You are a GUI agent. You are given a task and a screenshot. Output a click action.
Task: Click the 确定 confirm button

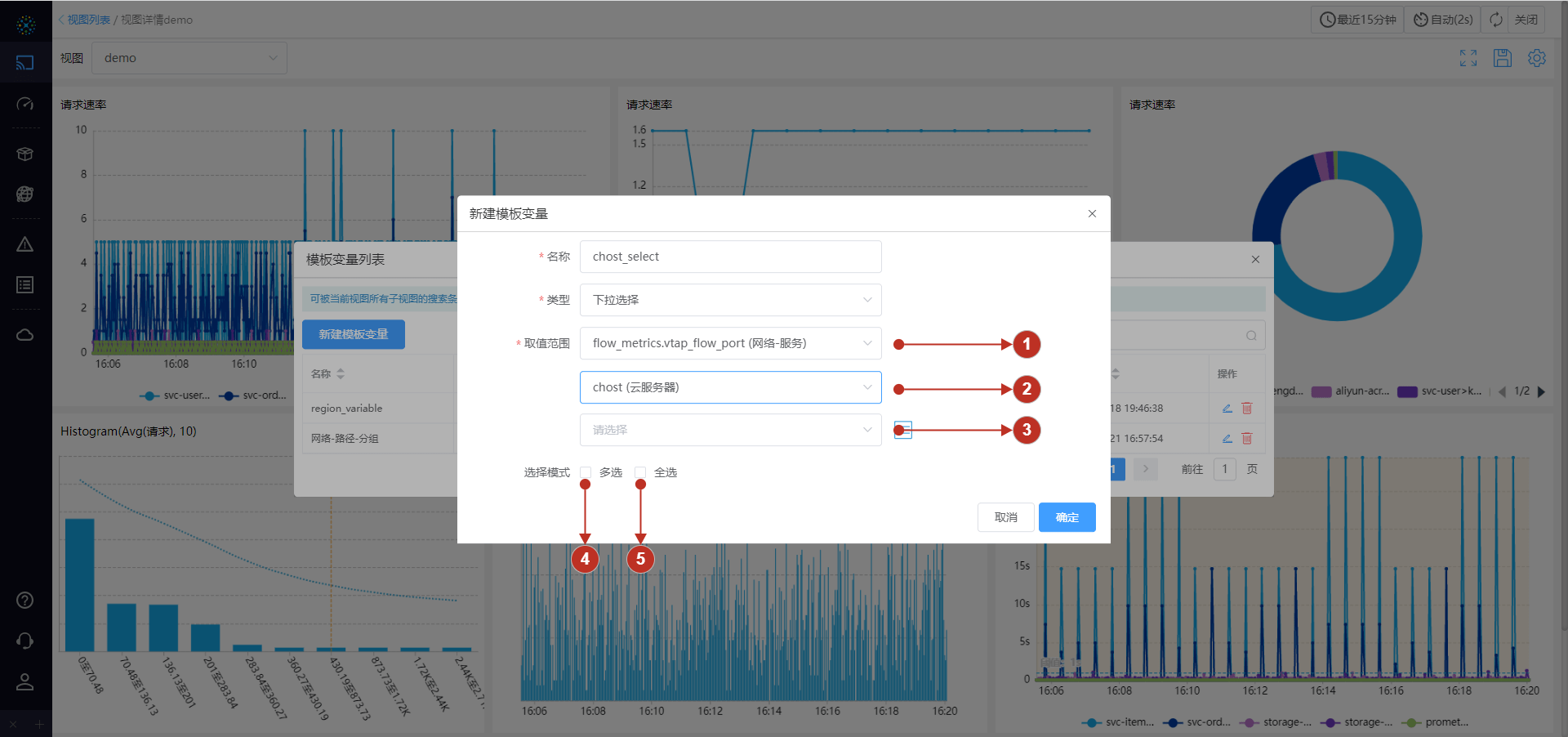(1067, 517)
